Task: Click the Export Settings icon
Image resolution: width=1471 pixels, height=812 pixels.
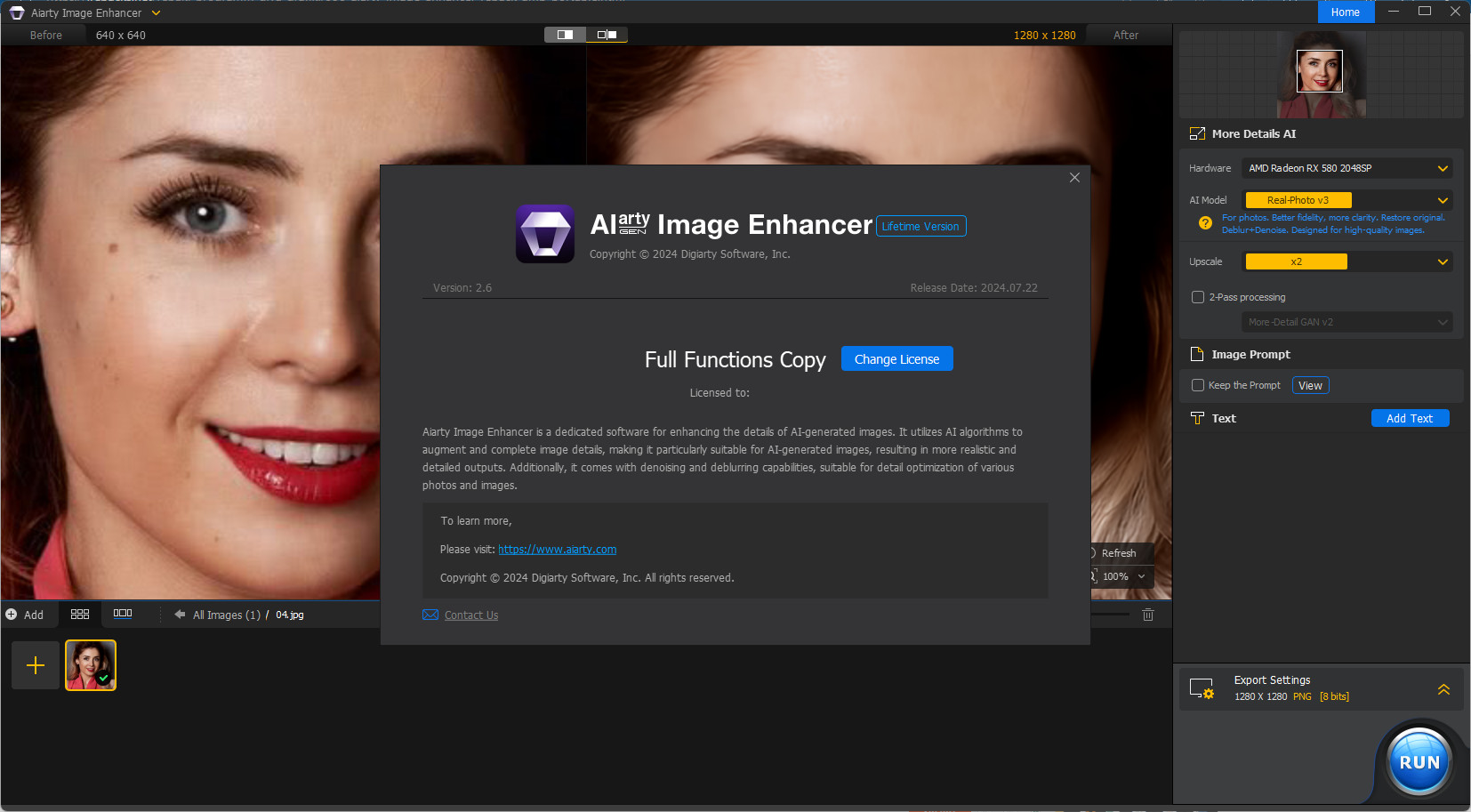Action: [x=1202, y=688]
